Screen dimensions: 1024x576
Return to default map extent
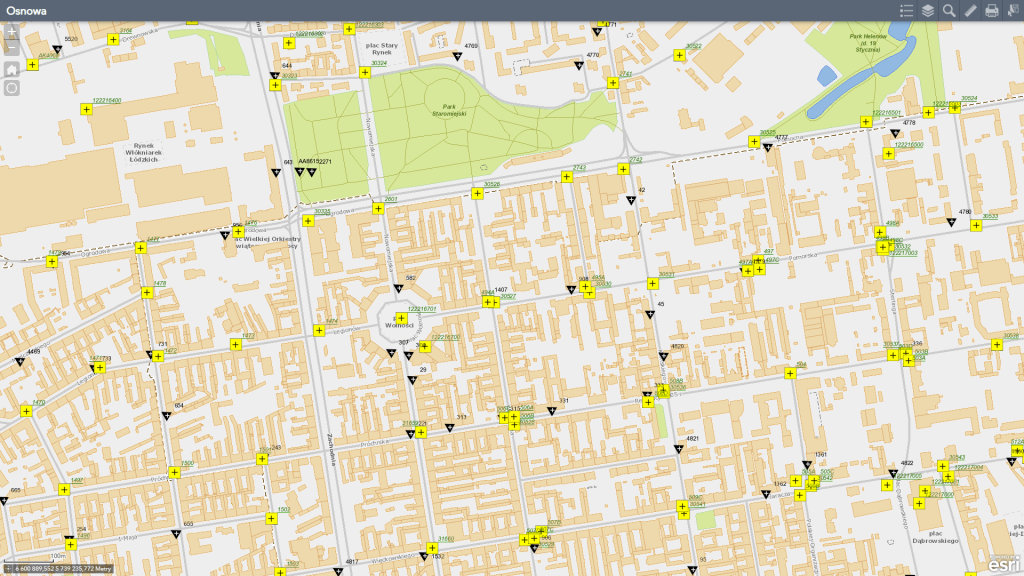pos(12,70)
